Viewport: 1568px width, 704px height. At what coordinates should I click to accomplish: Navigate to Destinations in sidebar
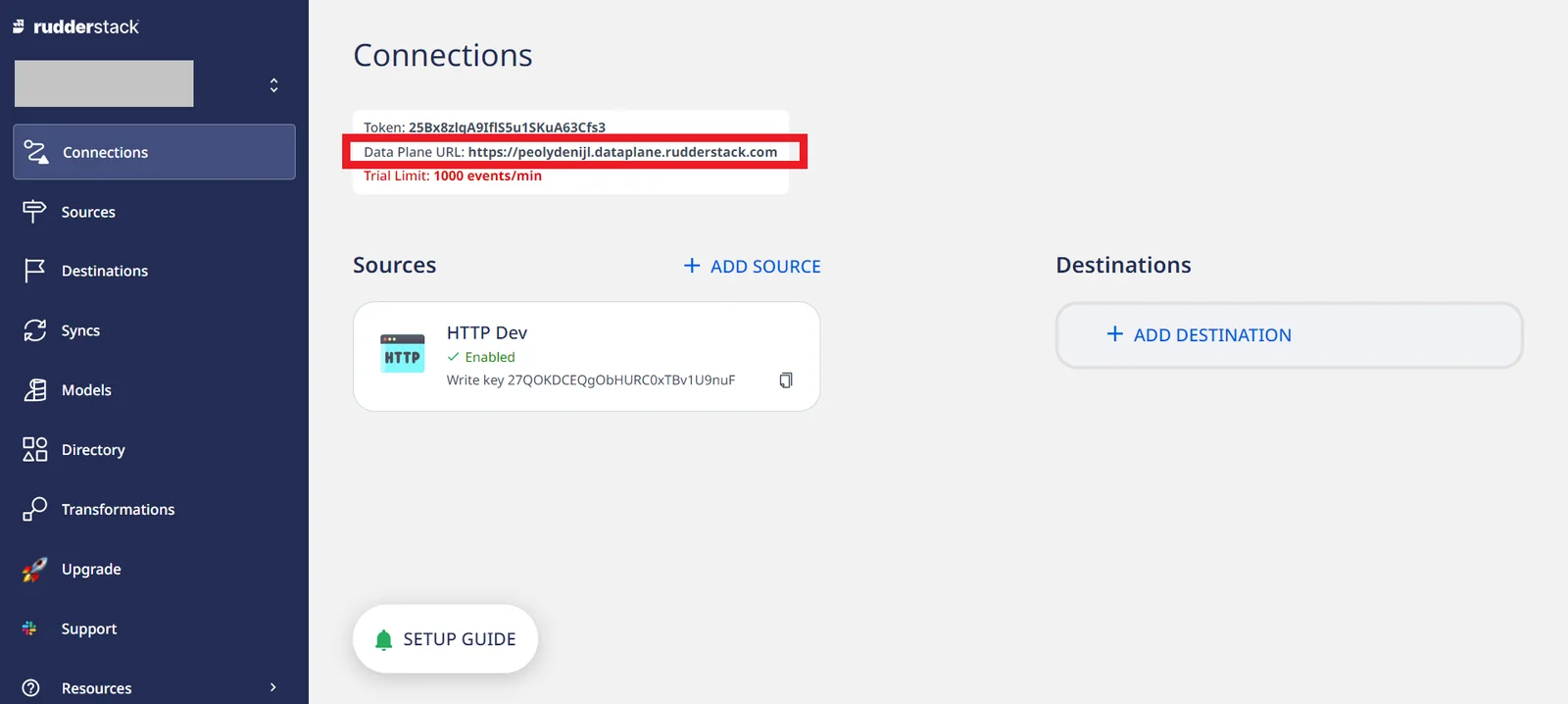click(105, 271)
